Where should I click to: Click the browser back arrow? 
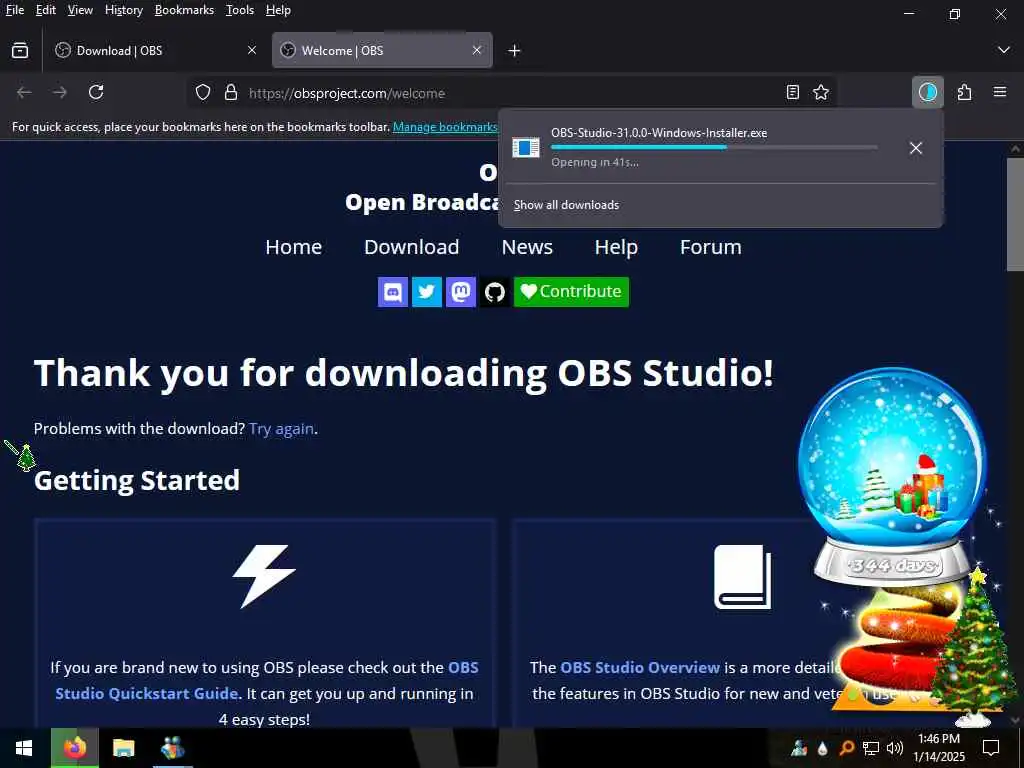[x=24, y=93]
